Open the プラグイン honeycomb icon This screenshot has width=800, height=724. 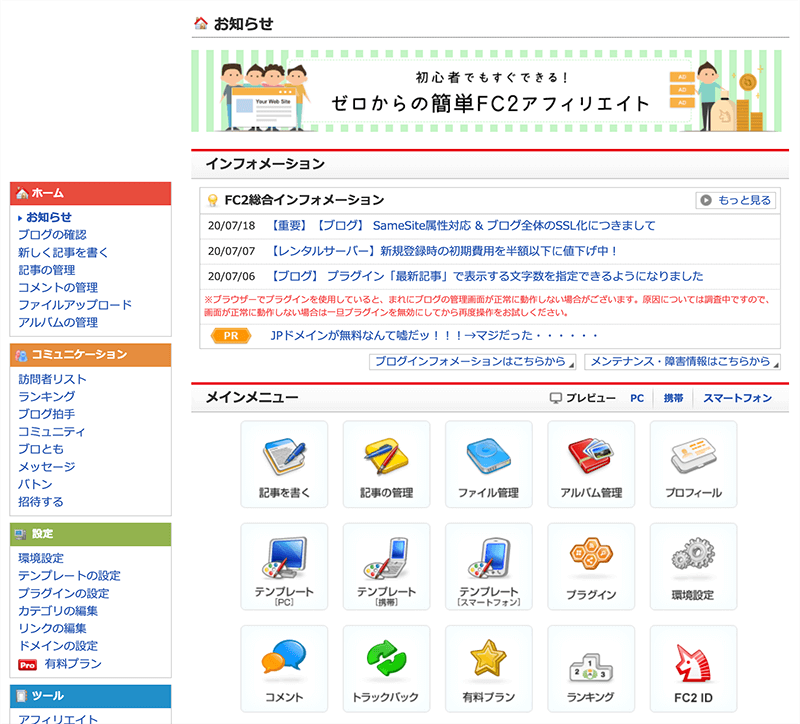point(591,566)
